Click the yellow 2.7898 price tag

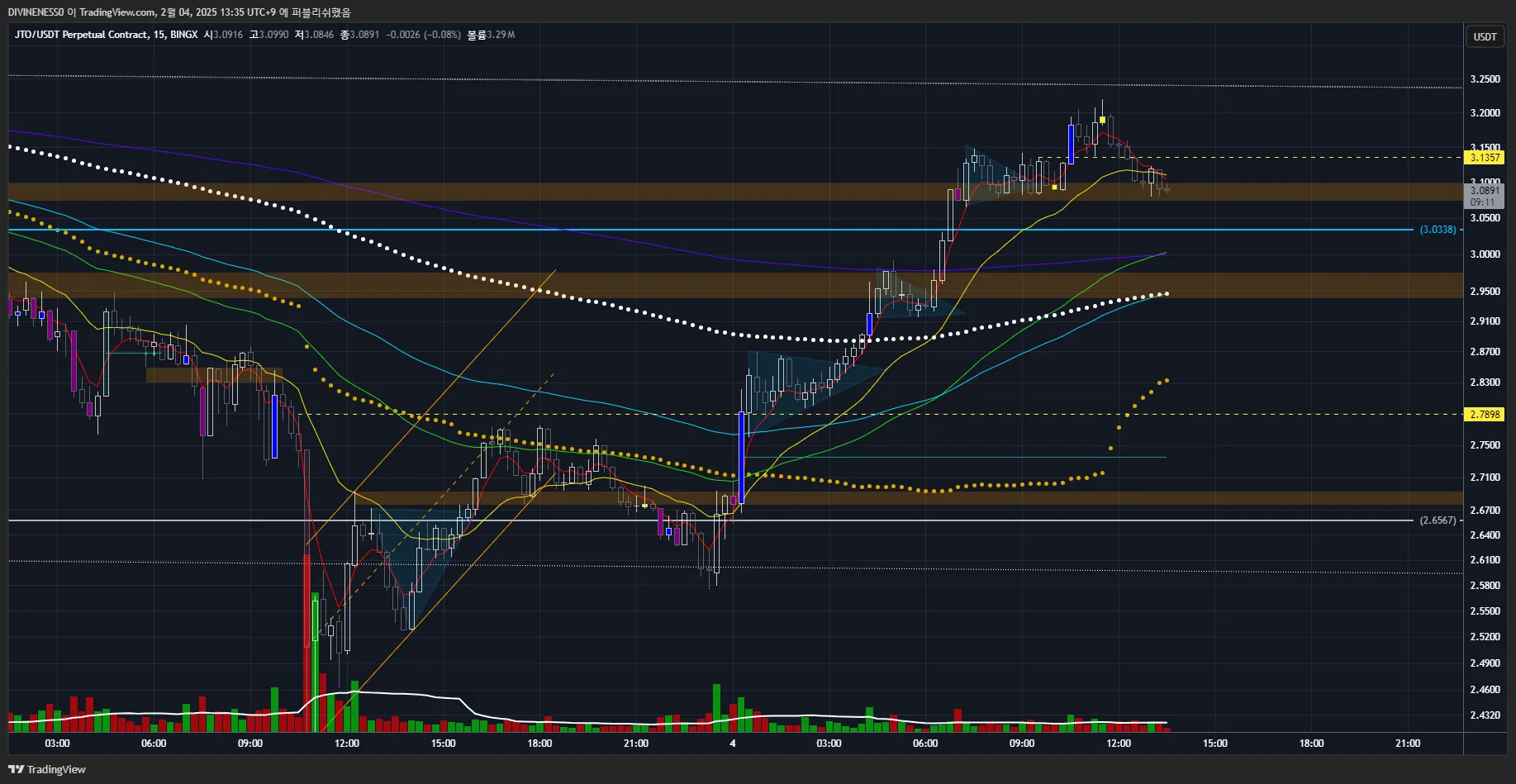pyautogui.click(x=1485, y=415)
